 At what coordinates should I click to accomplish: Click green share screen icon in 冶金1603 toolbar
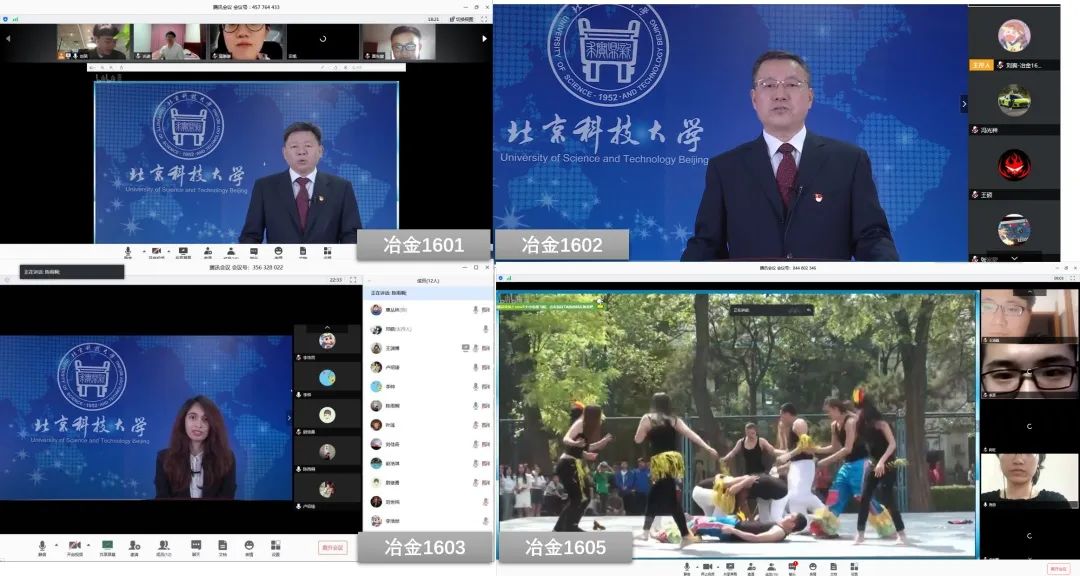point(106,546)
